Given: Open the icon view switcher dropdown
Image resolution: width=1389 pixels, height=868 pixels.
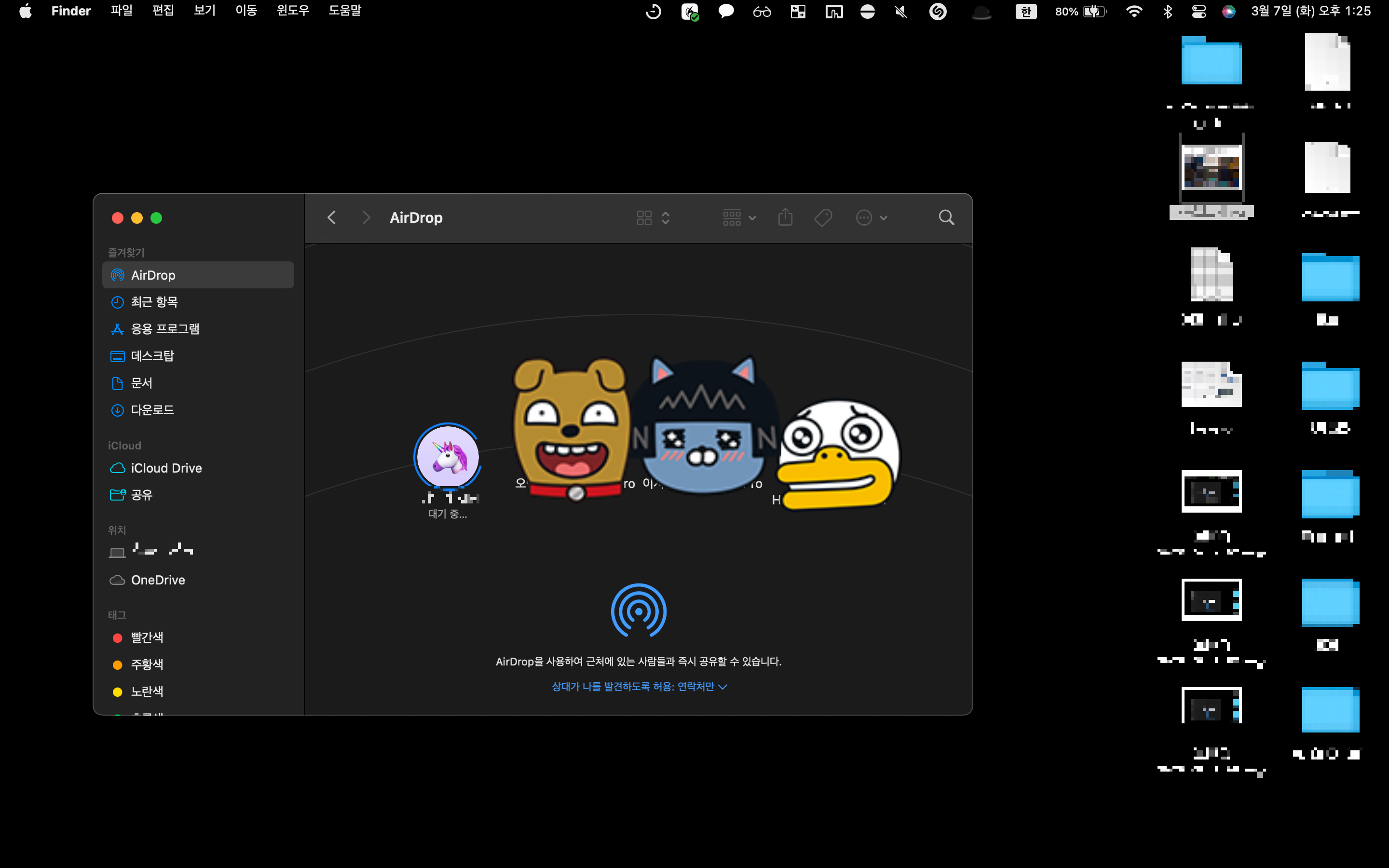Looking at the screenshot, I should pyautogui.click(x=653, y=217).
